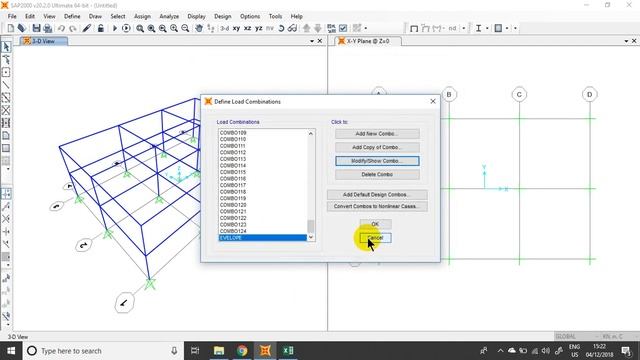Click the Run Analysis play triangle icon

(x=115, y=28)
